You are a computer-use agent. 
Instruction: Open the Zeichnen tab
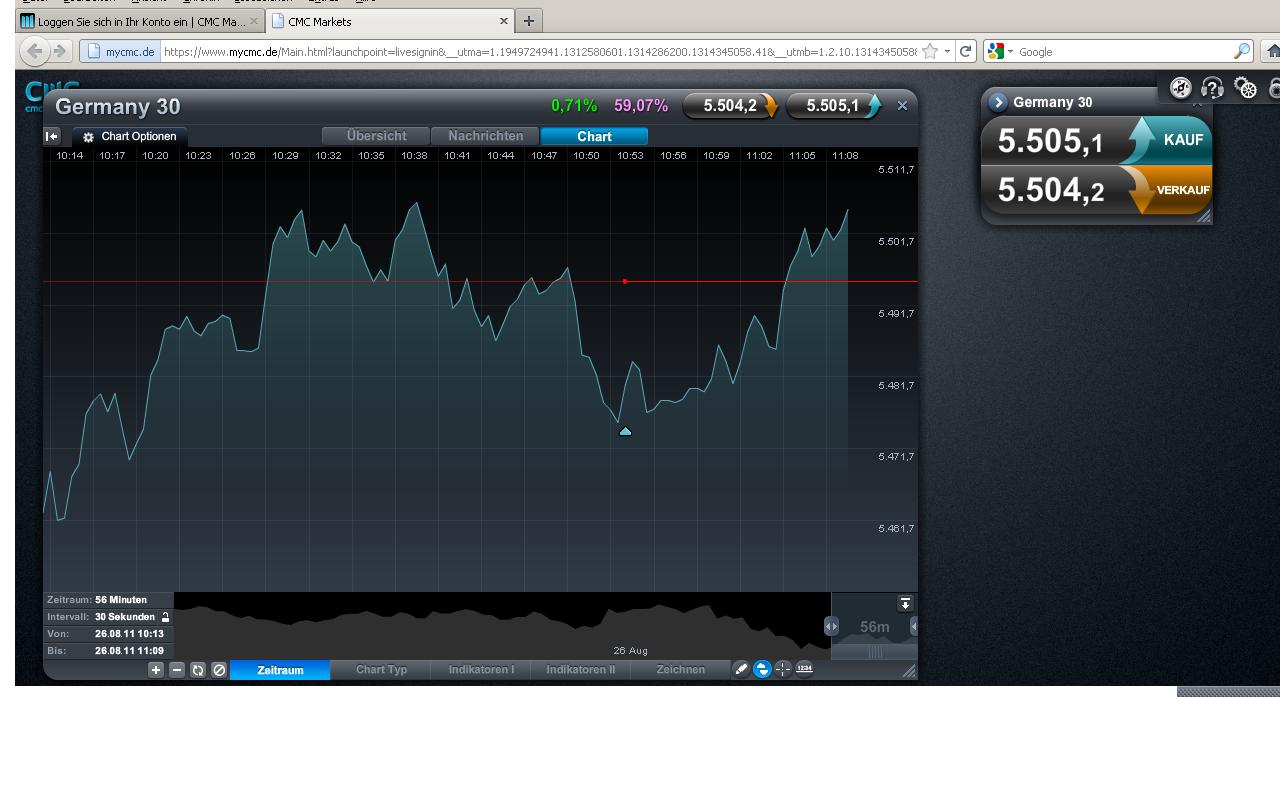pos(680,670)
